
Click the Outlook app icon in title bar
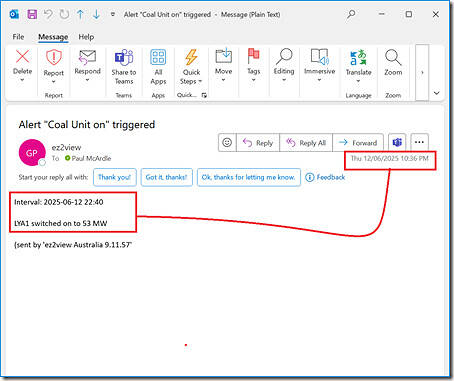[x=14, y=14]
